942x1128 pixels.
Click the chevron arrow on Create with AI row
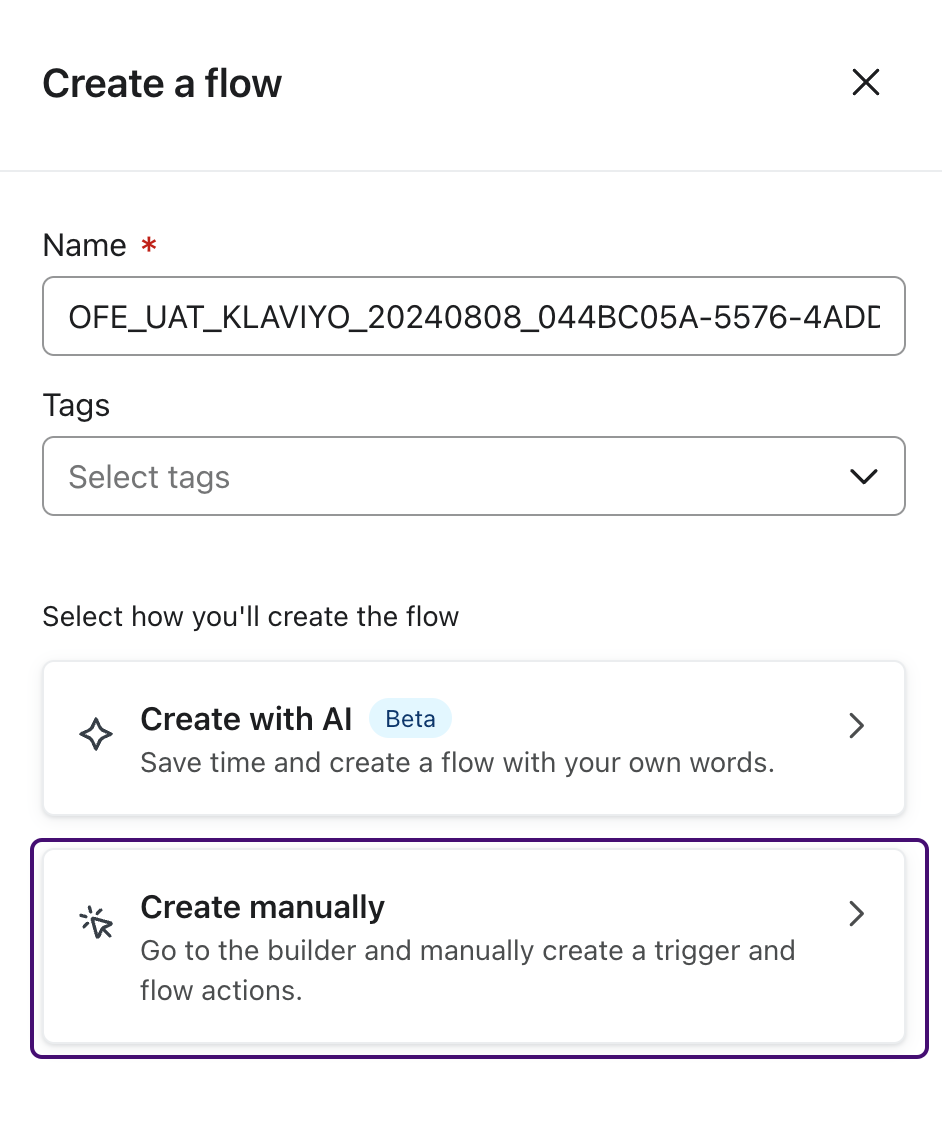[x=856, y=726]
